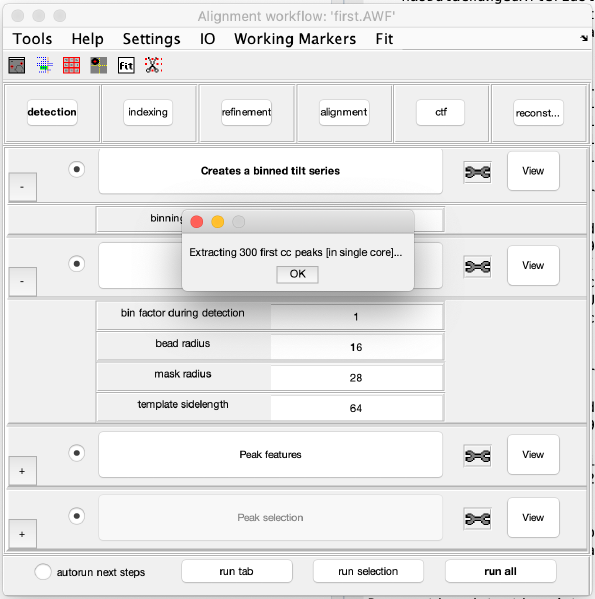Open the Working Markers menu

coord(295,39)
